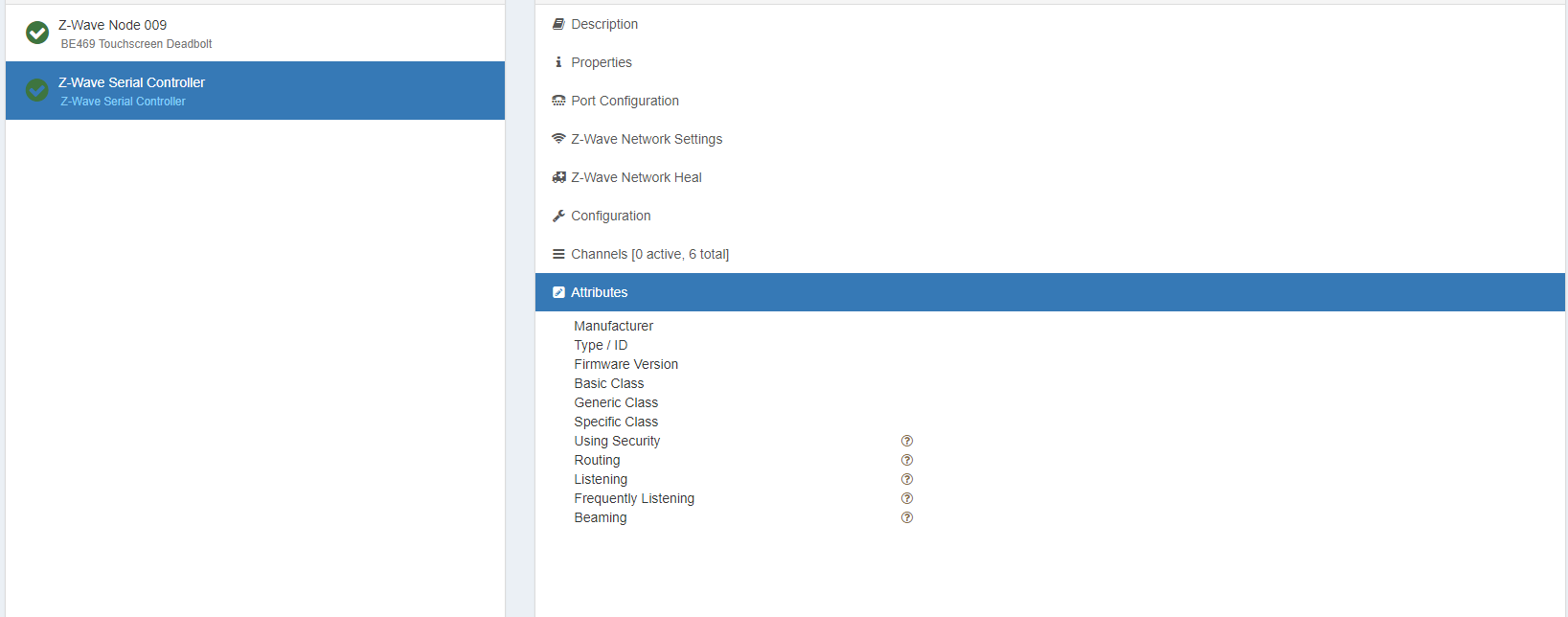The image size is (1568, 617).
Task: Open the Z-Wave Network Heal section
Action: [1050, 177]
